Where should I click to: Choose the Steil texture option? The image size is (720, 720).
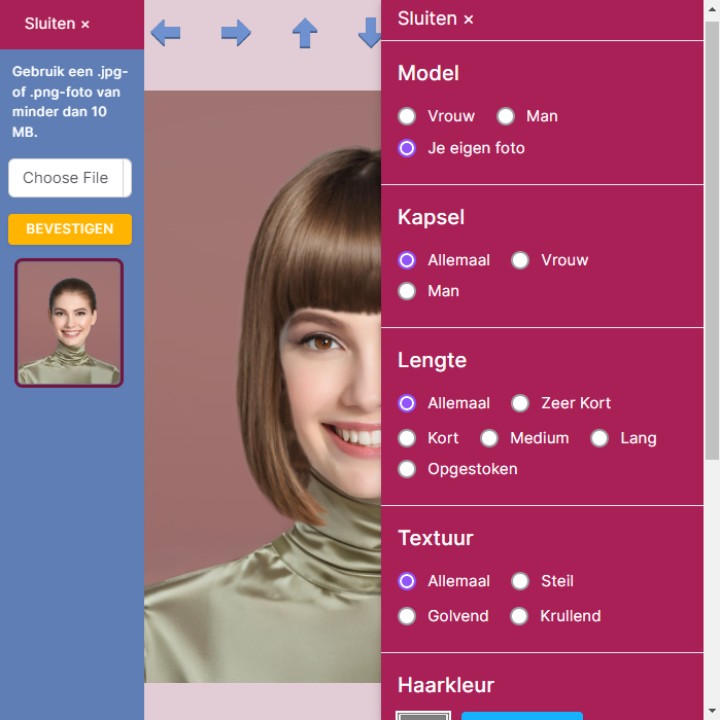click(520, 581)
